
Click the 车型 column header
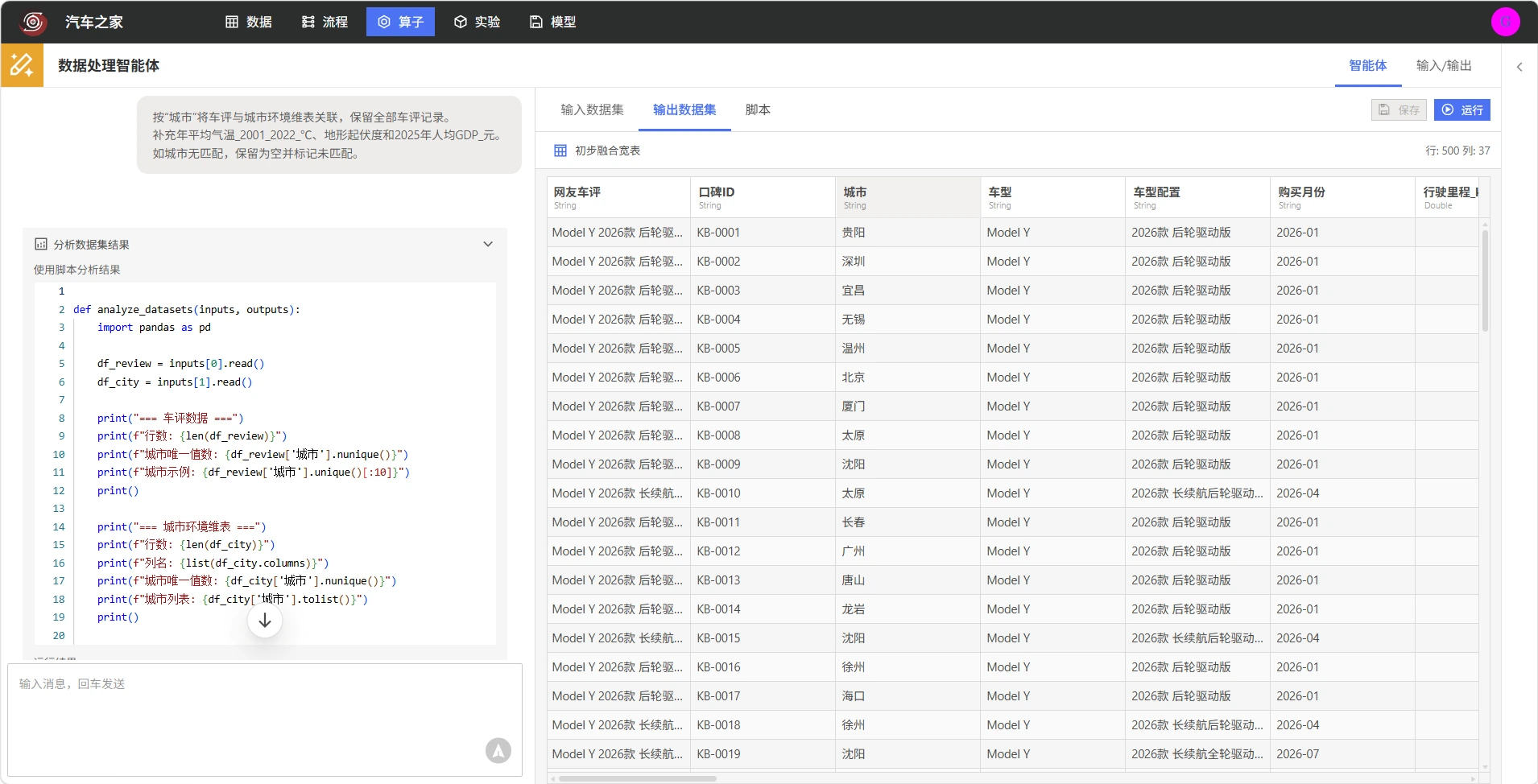coord(1052,197)
